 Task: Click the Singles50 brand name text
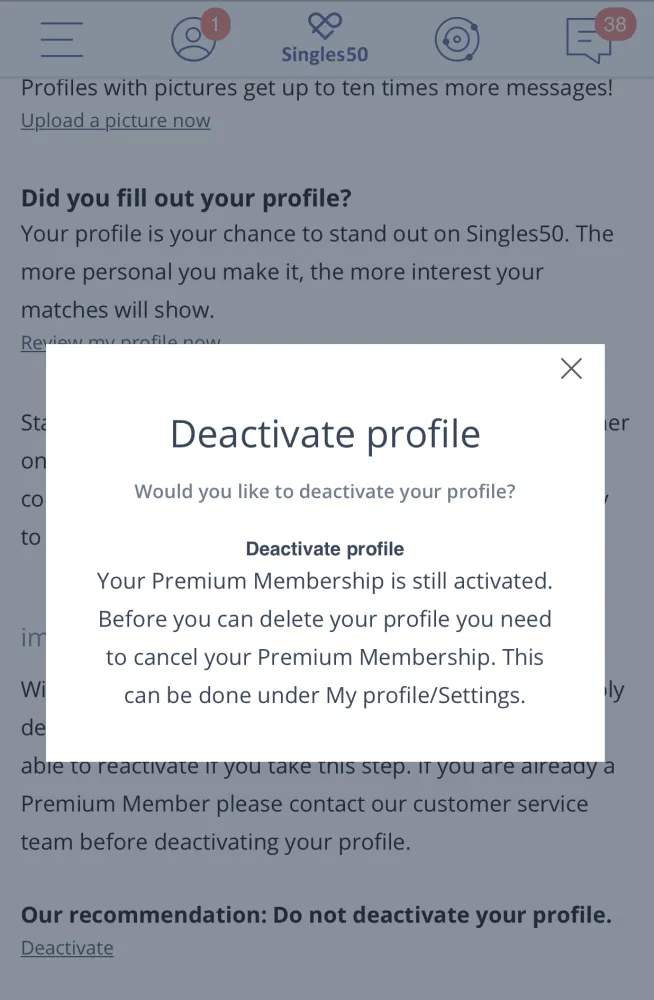click(x=325, y=55)
